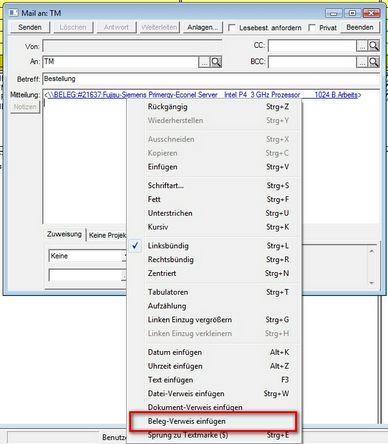
Task: Choose Uhrzeit einfügen menu entry
Action: point(214,366)
